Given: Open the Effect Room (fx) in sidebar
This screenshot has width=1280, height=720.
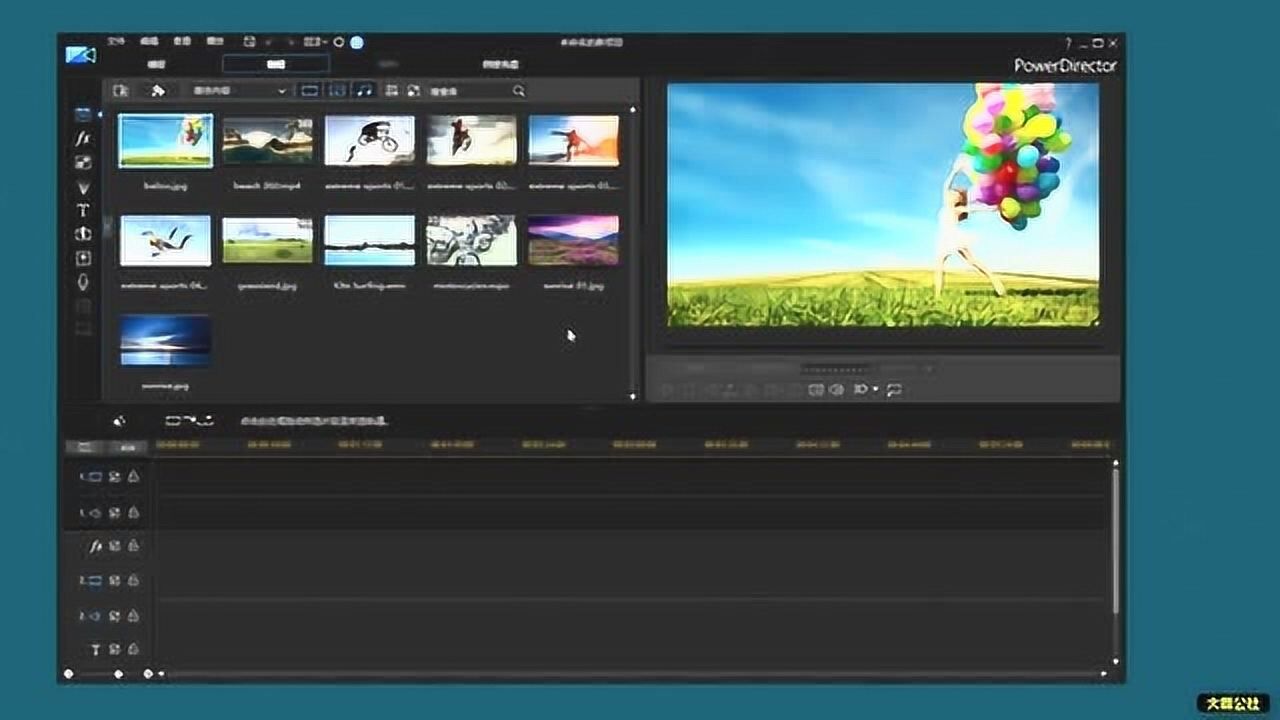Looking at the screenshot, I should pos(83,138).
